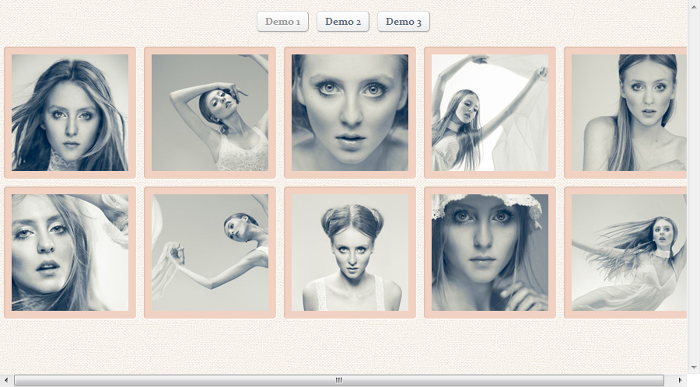
Task: View the photo of woman holding sheer fabric overhead
Action: point(490,112)
